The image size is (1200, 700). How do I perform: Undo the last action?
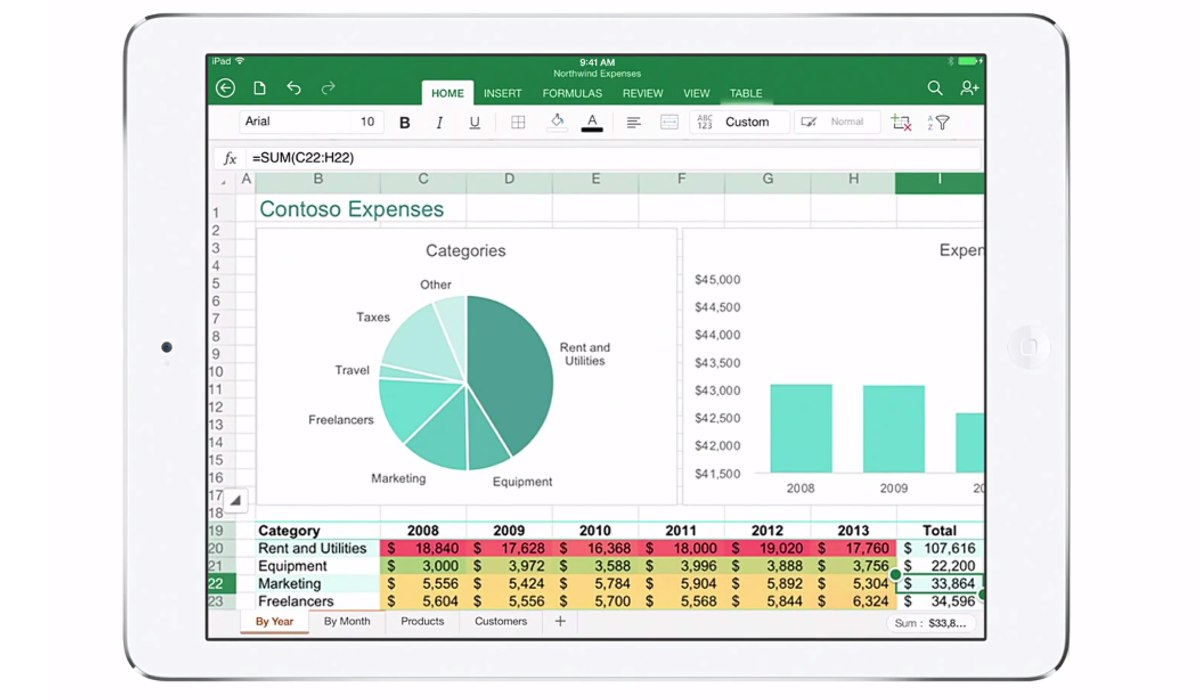click(x=293, y=89)
